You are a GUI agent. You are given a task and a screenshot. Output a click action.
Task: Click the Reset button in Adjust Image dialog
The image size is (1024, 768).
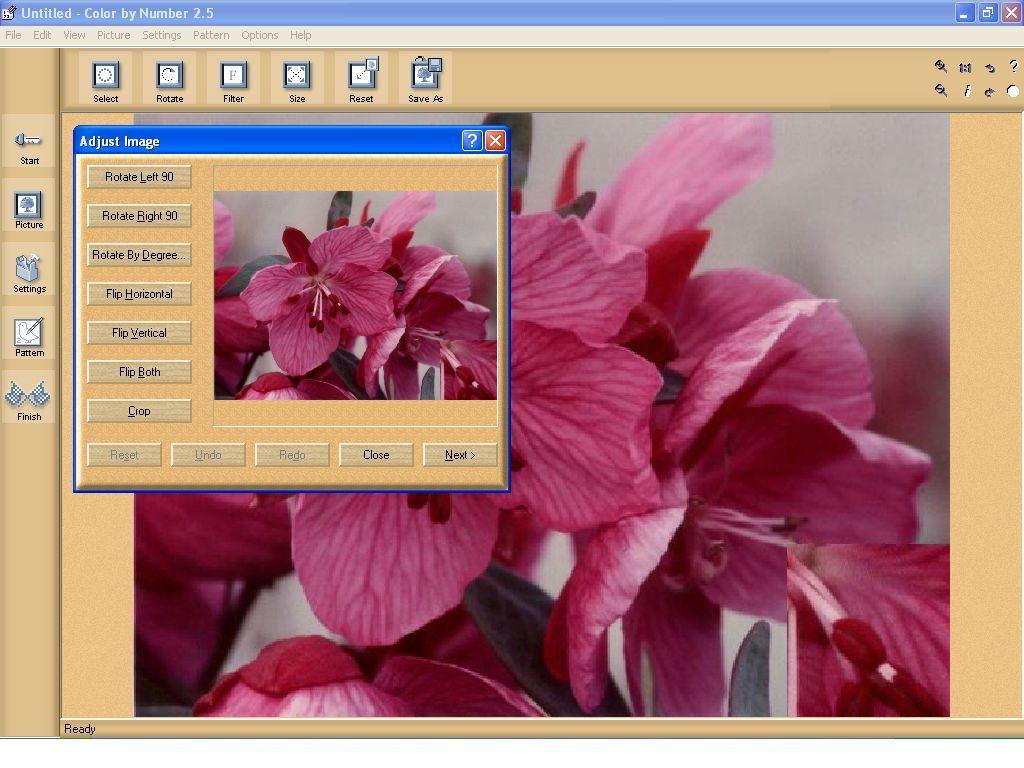coord(124,455)
